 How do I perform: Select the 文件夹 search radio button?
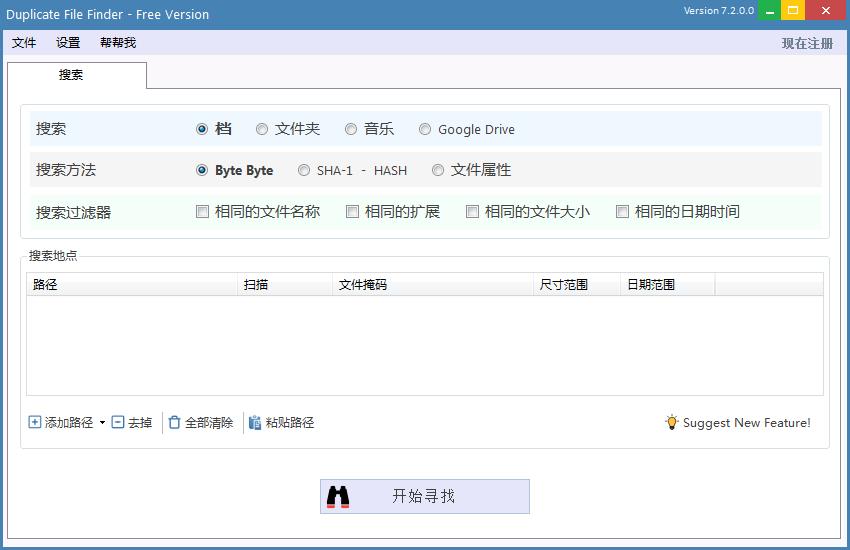pos(262,129)
